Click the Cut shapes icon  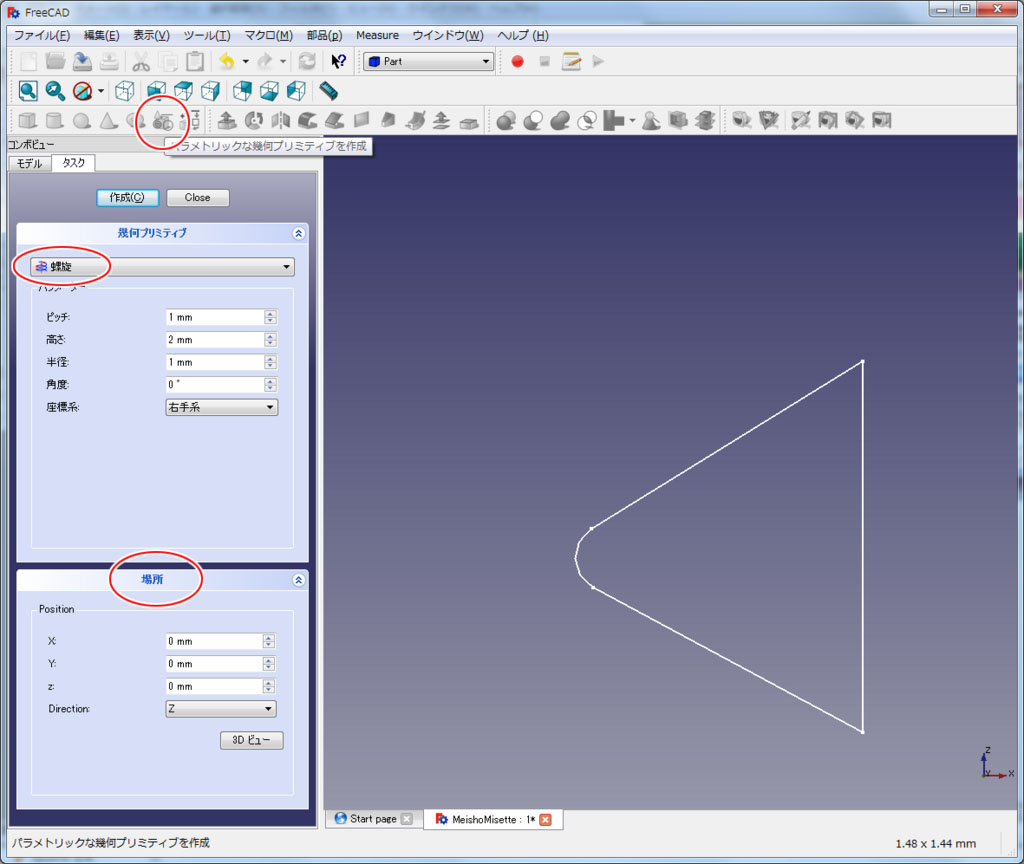coord(533,120)
